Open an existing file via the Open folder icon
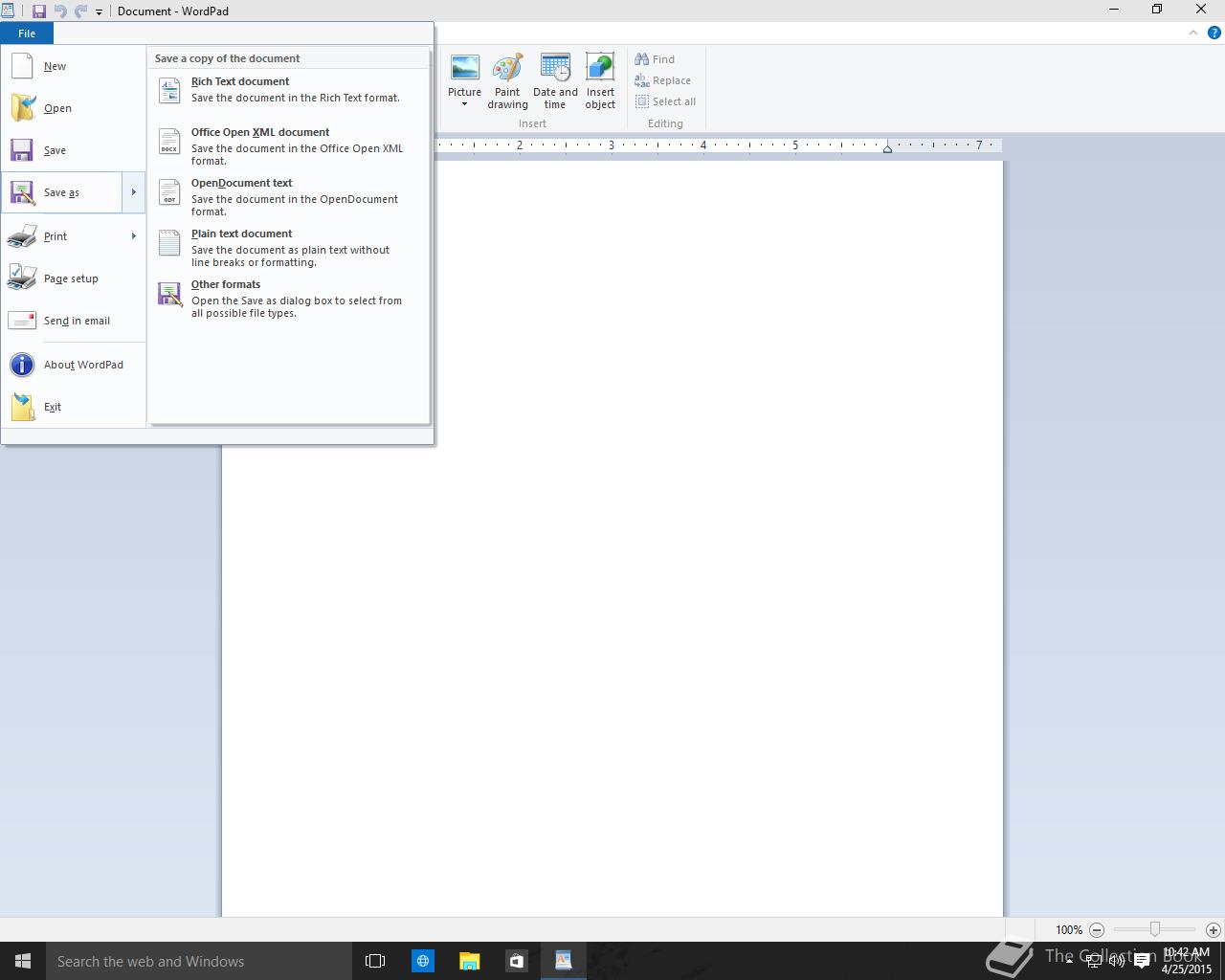Image resolution: width=1225 pixels, height=980 pixels. click(22, 108)
